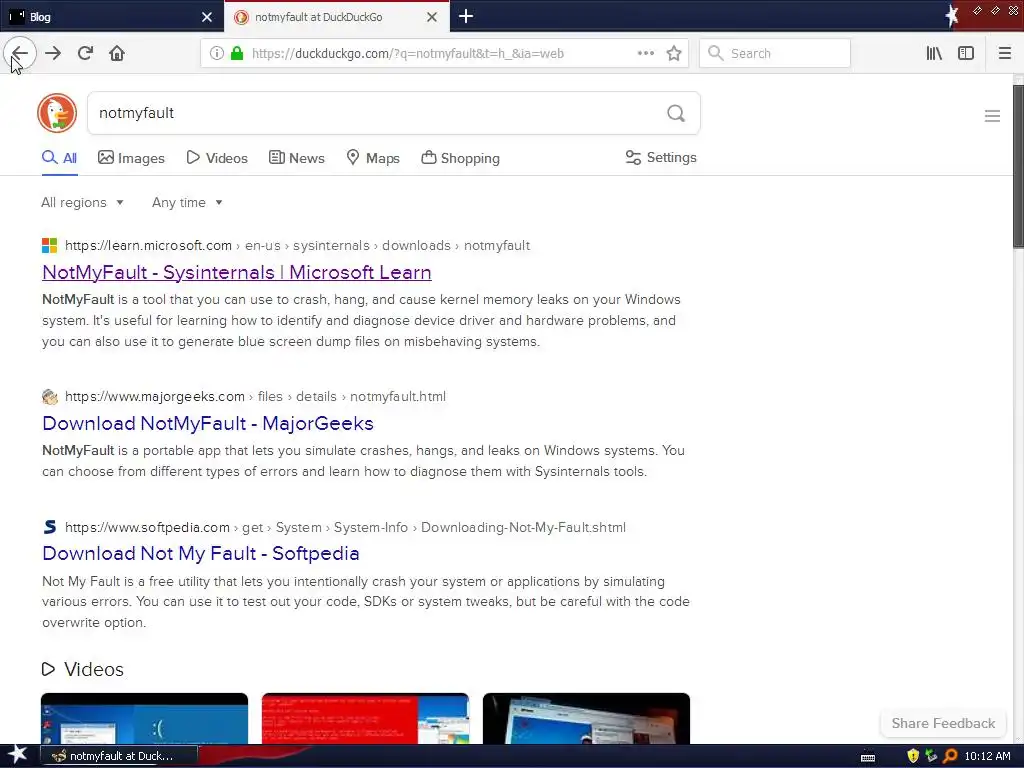This screenshot has width=1024, height=768.
Task: Reload the current page
Action: click(x=85, y=54)
